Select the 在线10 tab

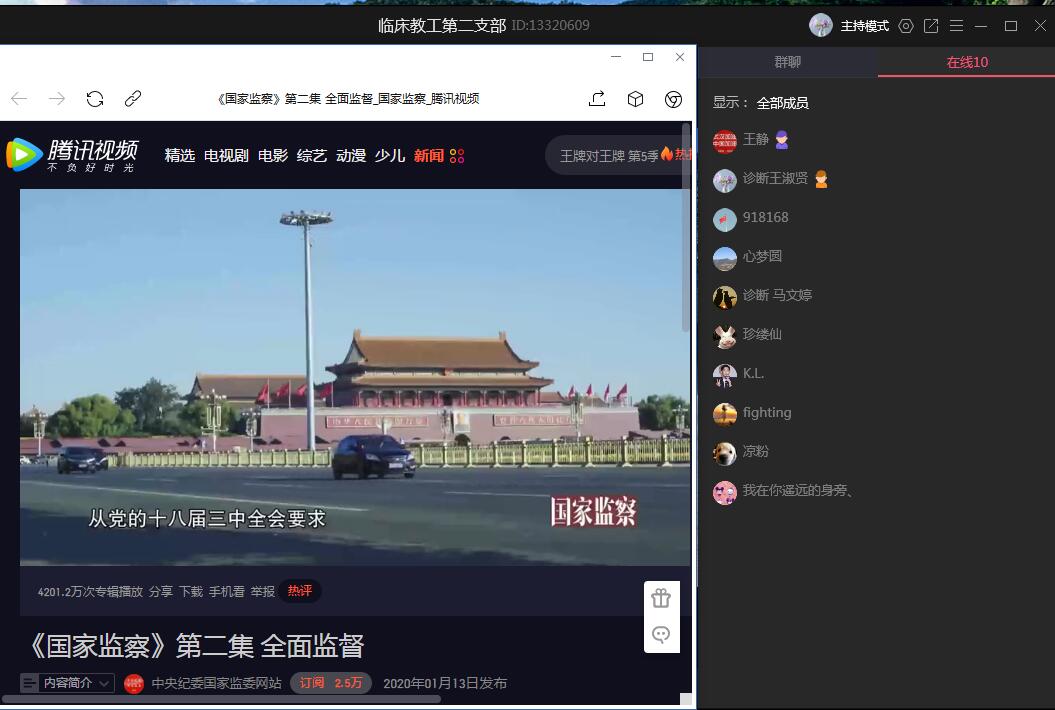tap(966, 62)
